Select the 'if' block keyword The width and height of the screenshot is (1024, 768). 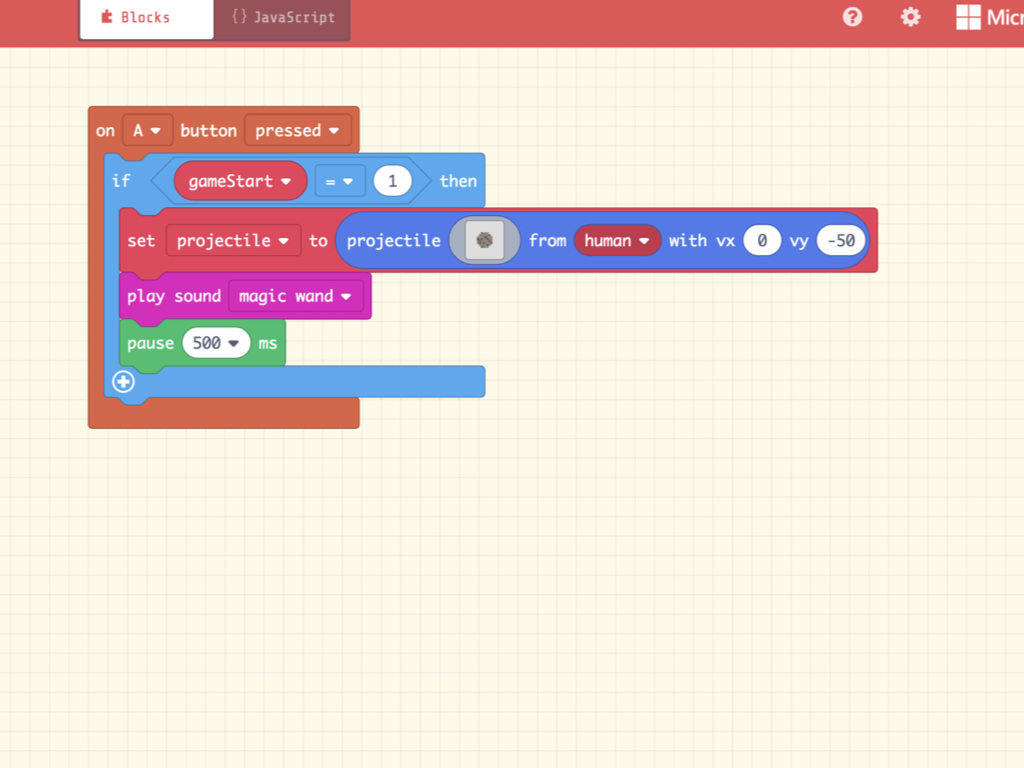pos(121,181)
